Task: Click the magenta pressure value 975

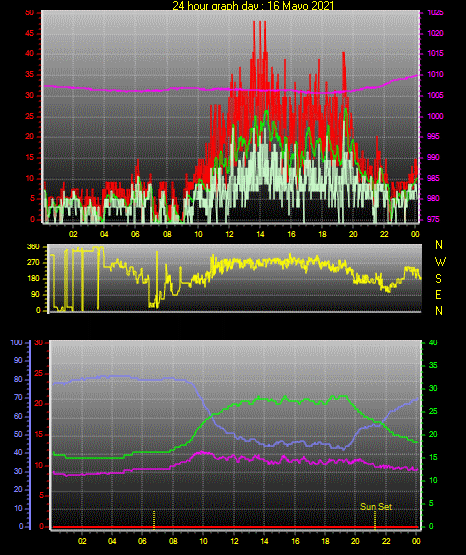Action: tap(433, 219)
